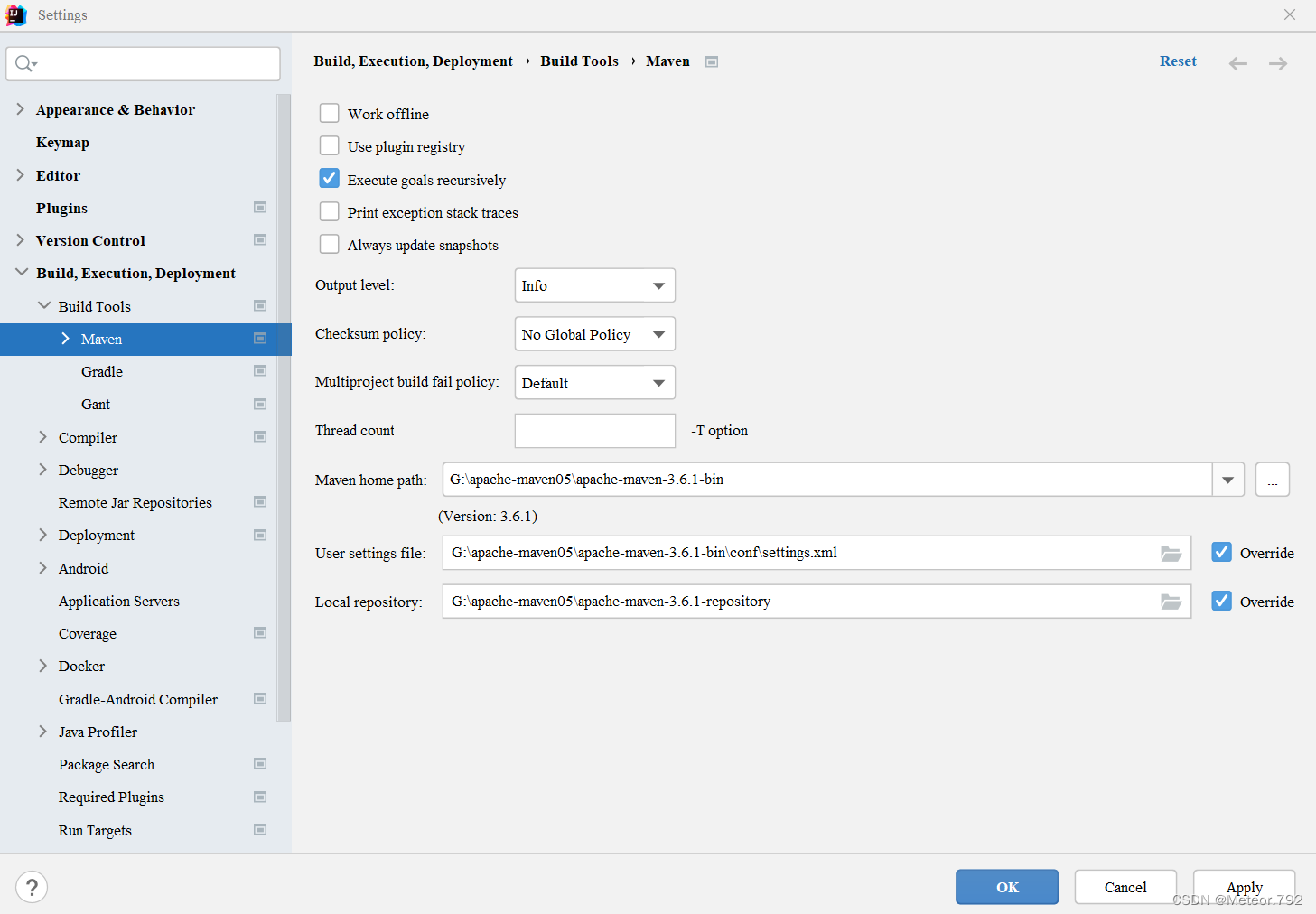Image resolution: width=1316 pixels, height=914 pixels.
Task: Open the Checksum policy dropdown
Action: [593, 333]
